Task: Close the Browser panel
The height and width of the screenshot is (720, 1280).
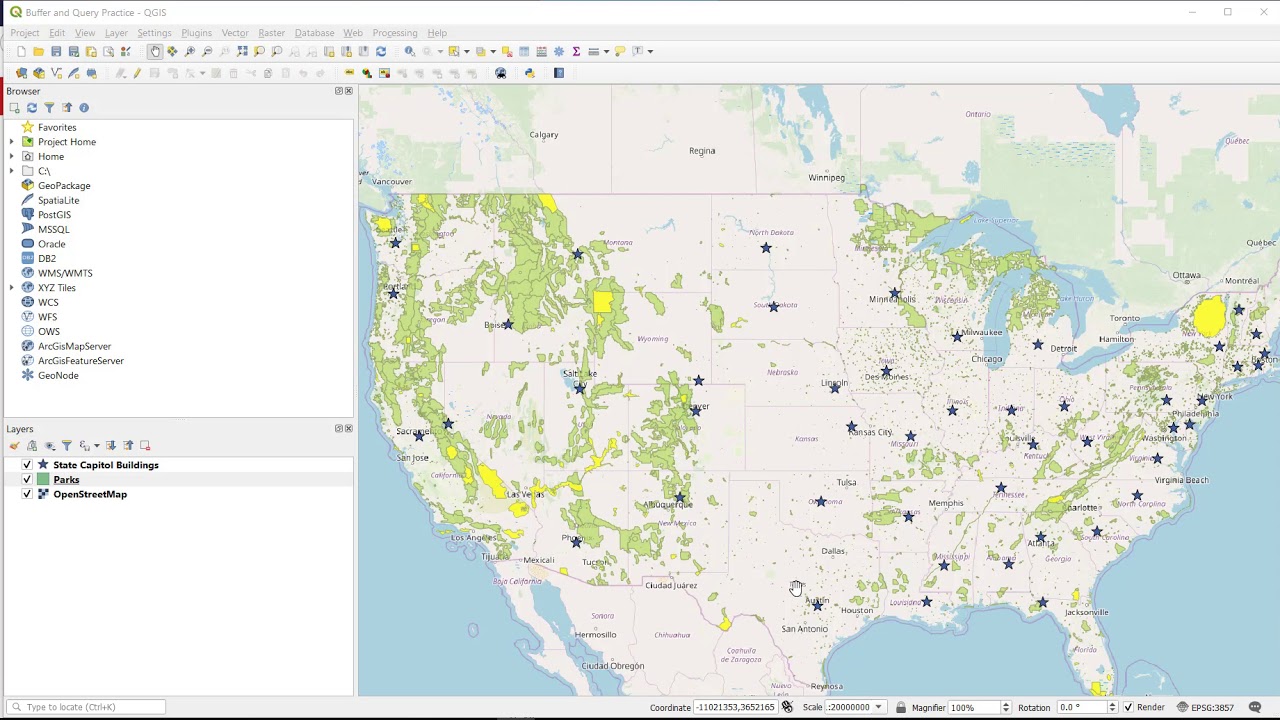Action: [348, 91]
